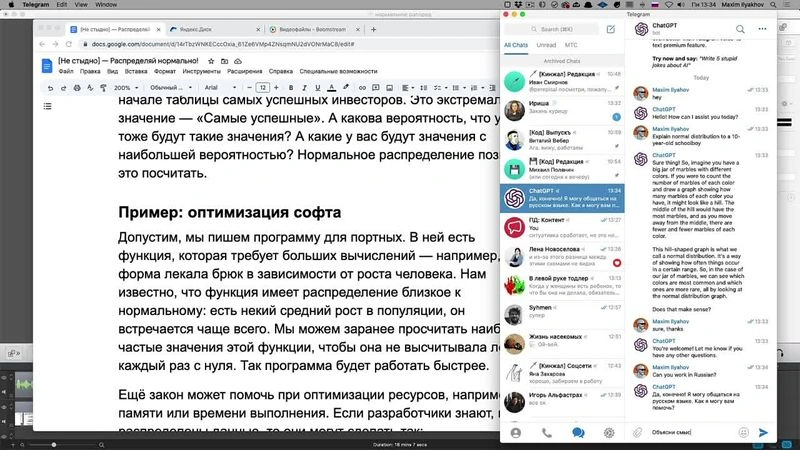Open the Лена Новоселова chat

562,257
